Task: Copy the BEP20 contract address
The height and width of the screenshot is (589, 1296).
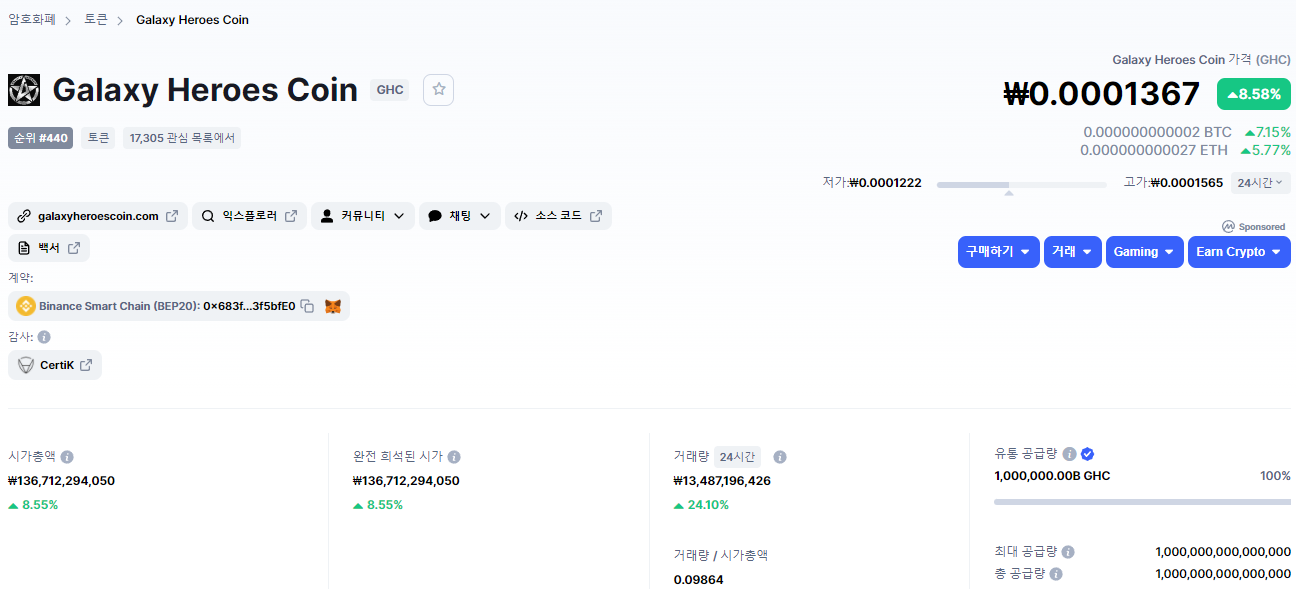Action: tap(308, 306)
